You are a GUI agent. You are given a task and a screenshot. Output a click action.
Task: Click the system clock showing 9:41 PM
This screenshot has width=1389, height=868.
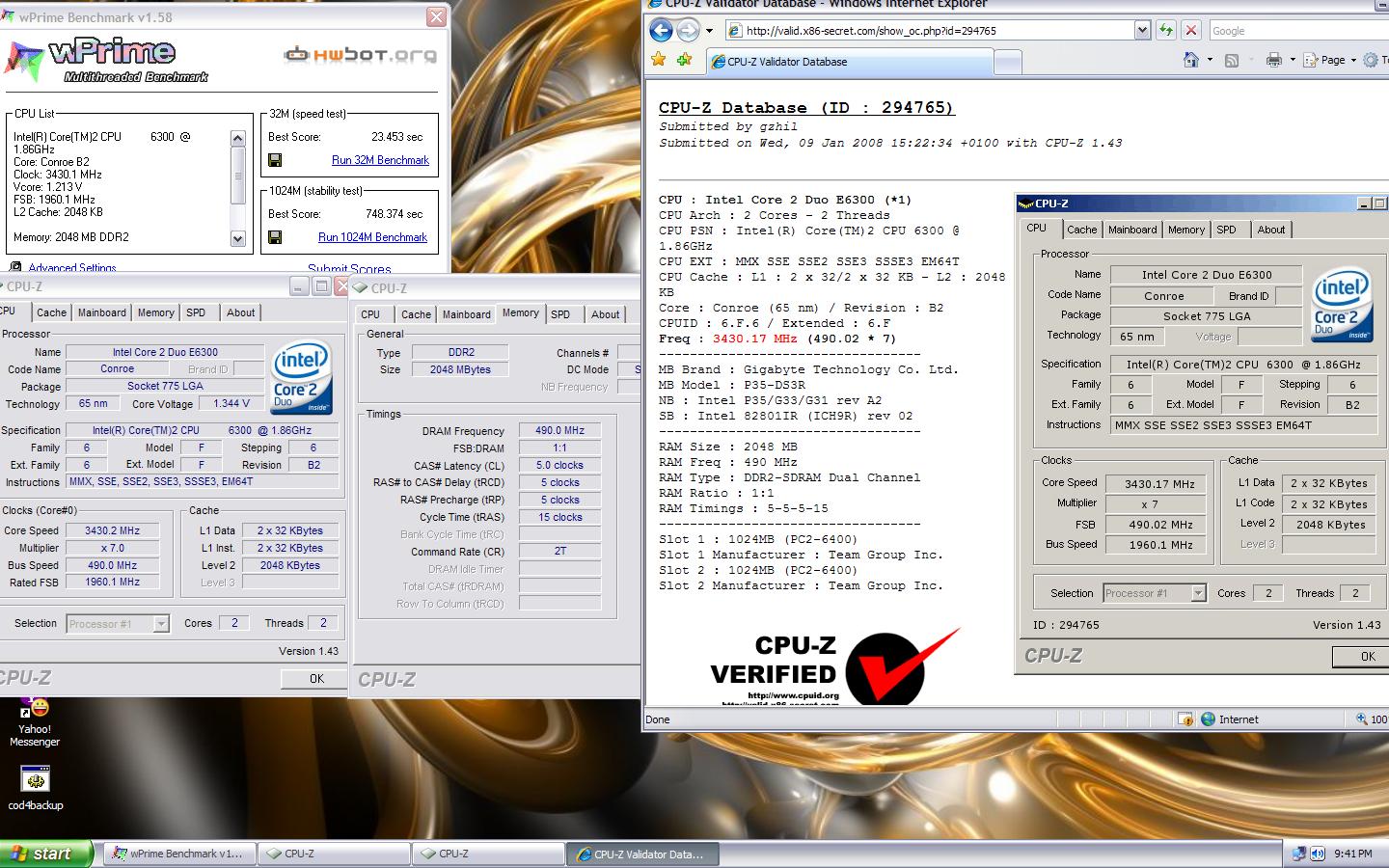pos(1353,854)
